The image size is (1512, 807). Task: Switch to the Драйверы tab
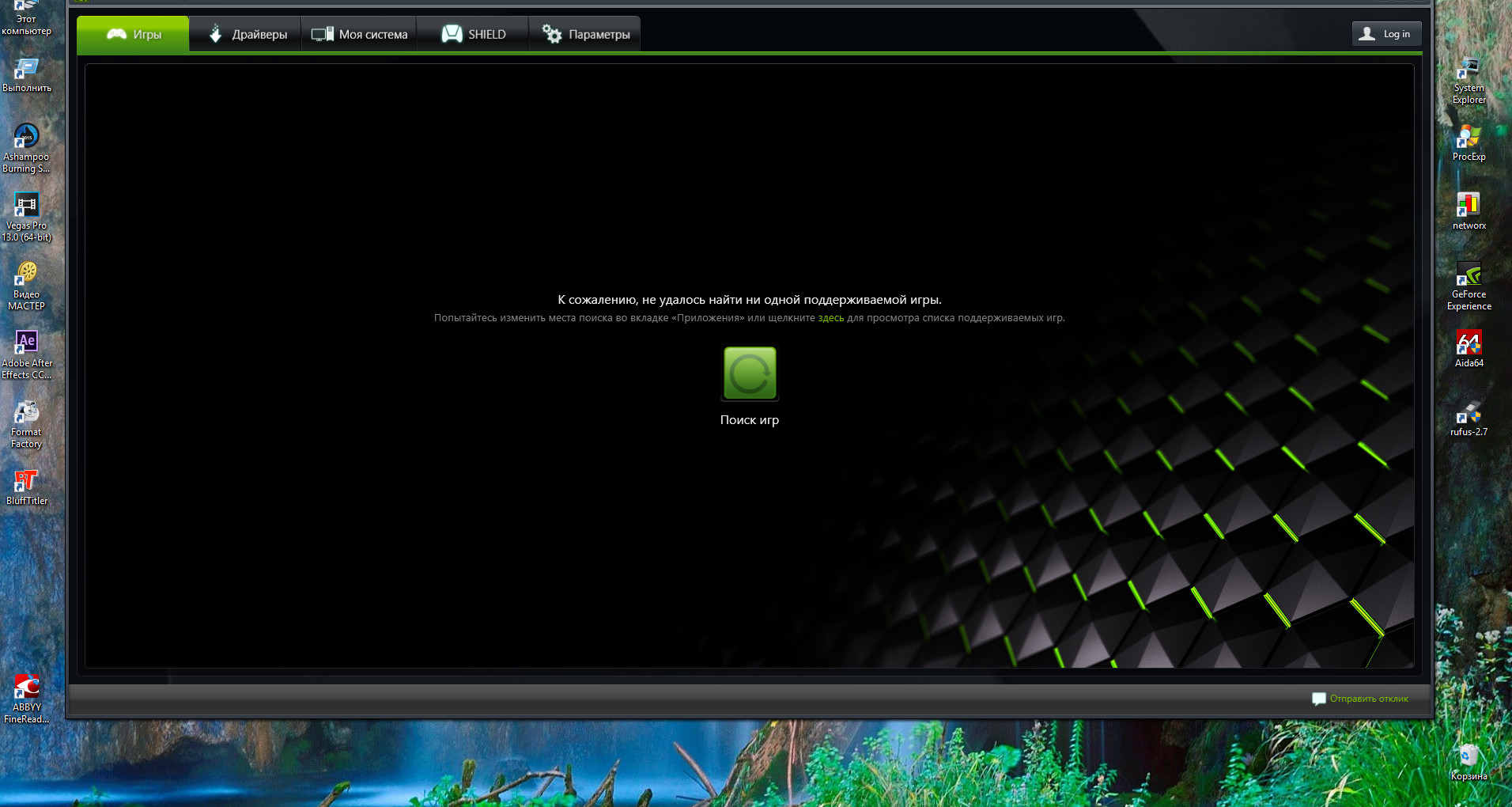click(x=246, y=34)
